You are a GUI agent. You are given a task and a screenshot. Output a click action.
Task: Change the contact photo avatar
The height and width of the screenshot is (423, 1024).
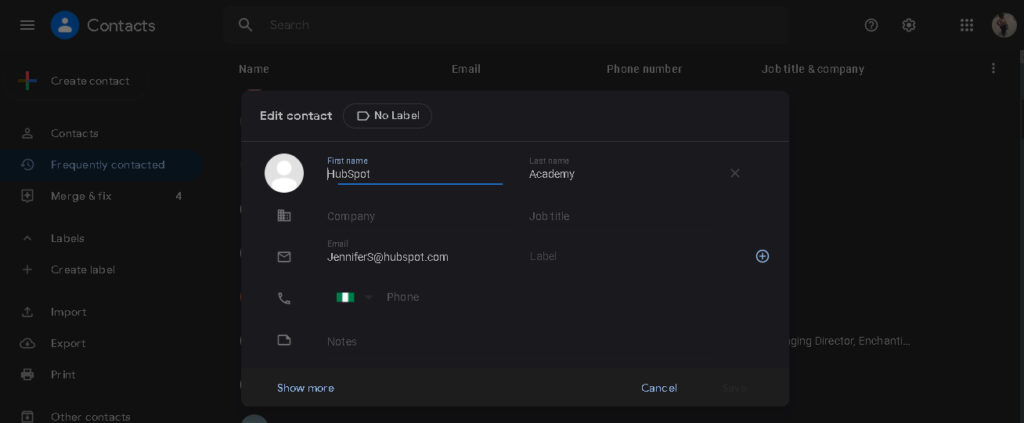click(284, 173)
